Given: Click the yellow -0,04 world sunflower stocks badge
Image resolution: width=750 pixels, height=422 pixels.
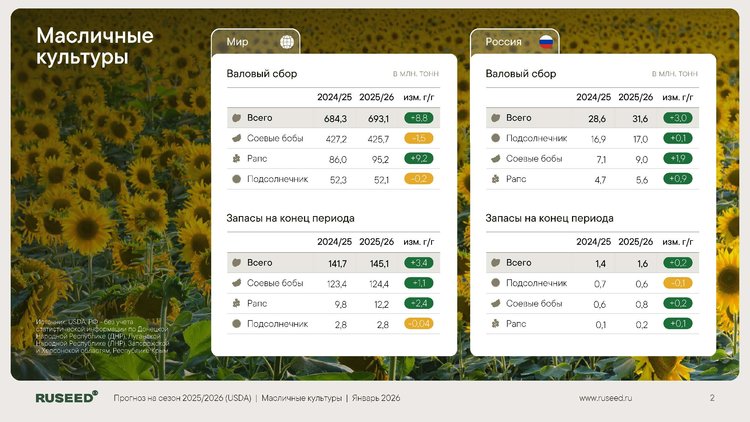Looking at the screenshot, I should point(418,324).
